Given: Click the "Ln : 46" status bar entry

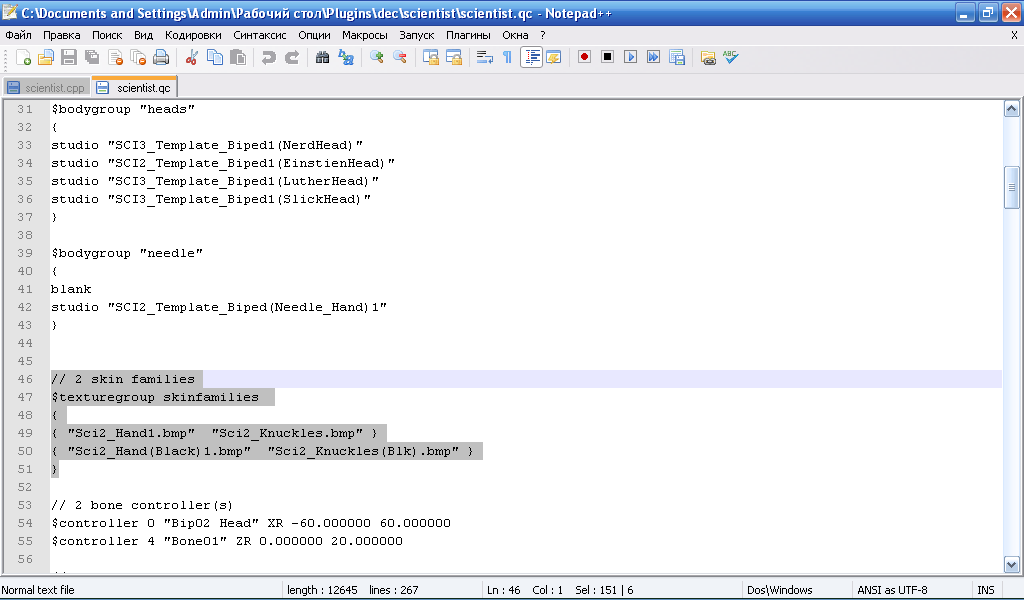Looking at the screenshot, I should pos(504,590).
